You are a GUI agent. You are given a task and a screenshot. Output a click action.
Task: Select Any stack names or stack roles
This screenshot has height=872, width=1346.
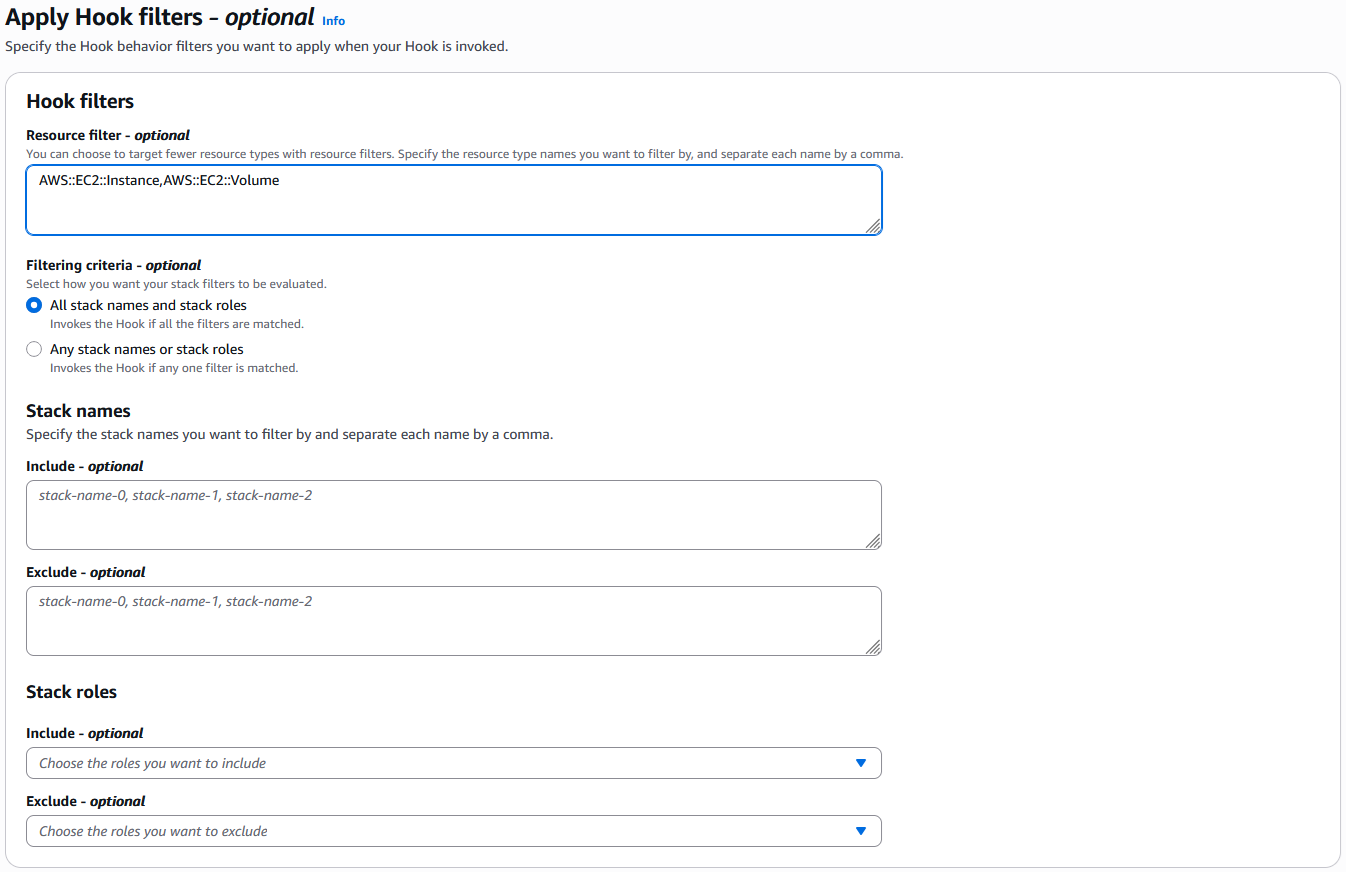coord(34,350)
